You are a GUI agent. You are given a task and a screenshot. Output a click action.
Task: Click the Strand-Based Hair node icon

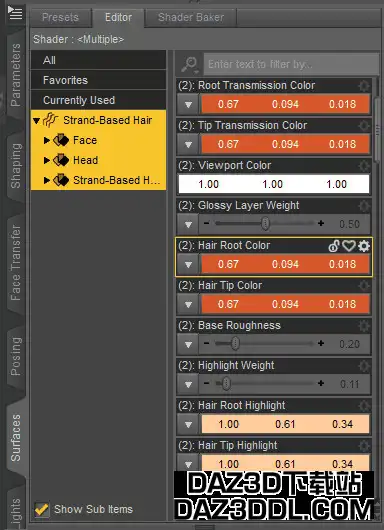tap(50, 120)
